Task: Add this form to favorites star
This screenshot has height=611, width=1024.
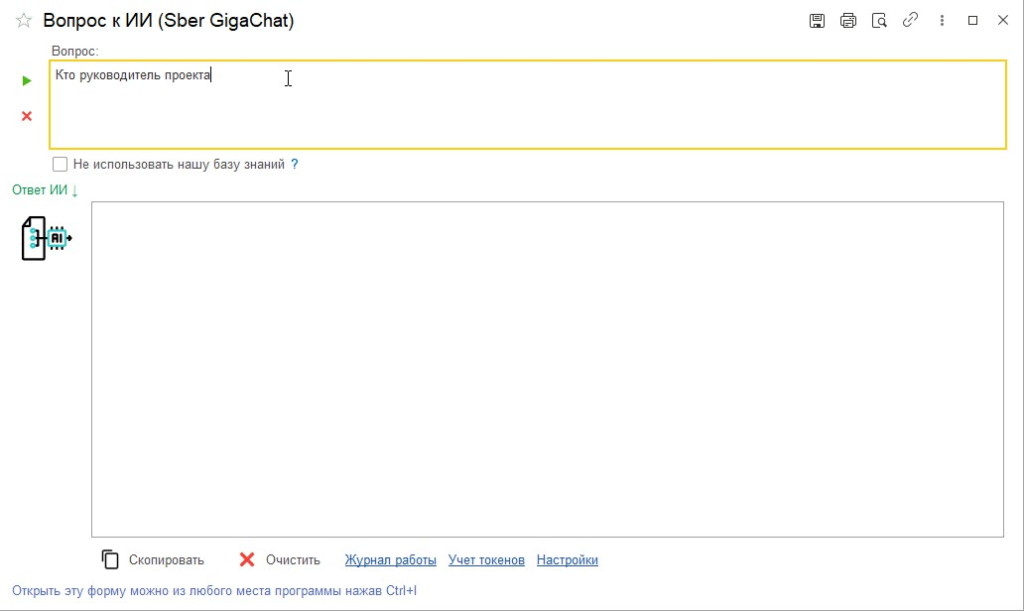Action: click(x=24, y=21)
